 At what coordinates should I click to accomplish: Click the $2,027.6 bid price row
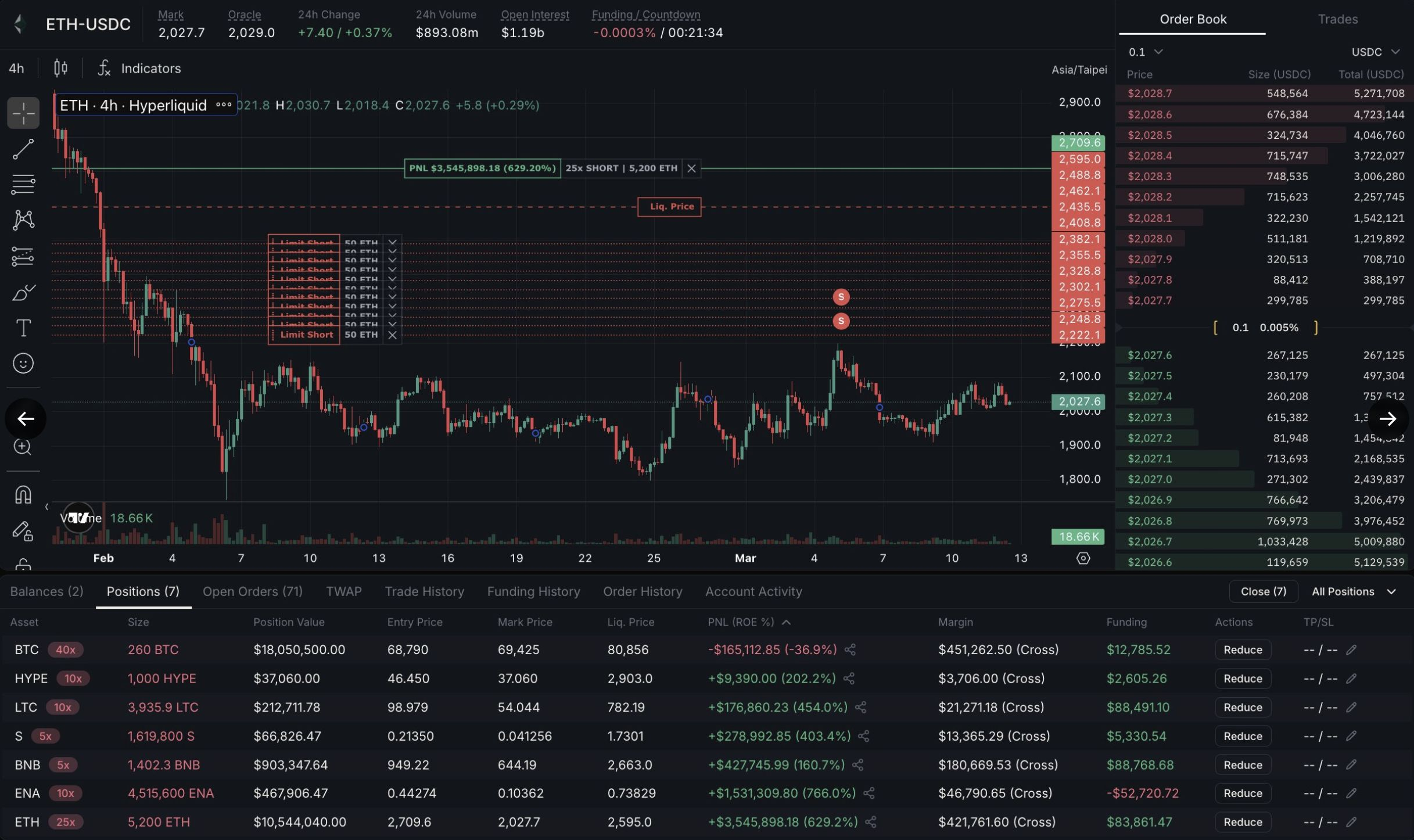[1149, 355]
